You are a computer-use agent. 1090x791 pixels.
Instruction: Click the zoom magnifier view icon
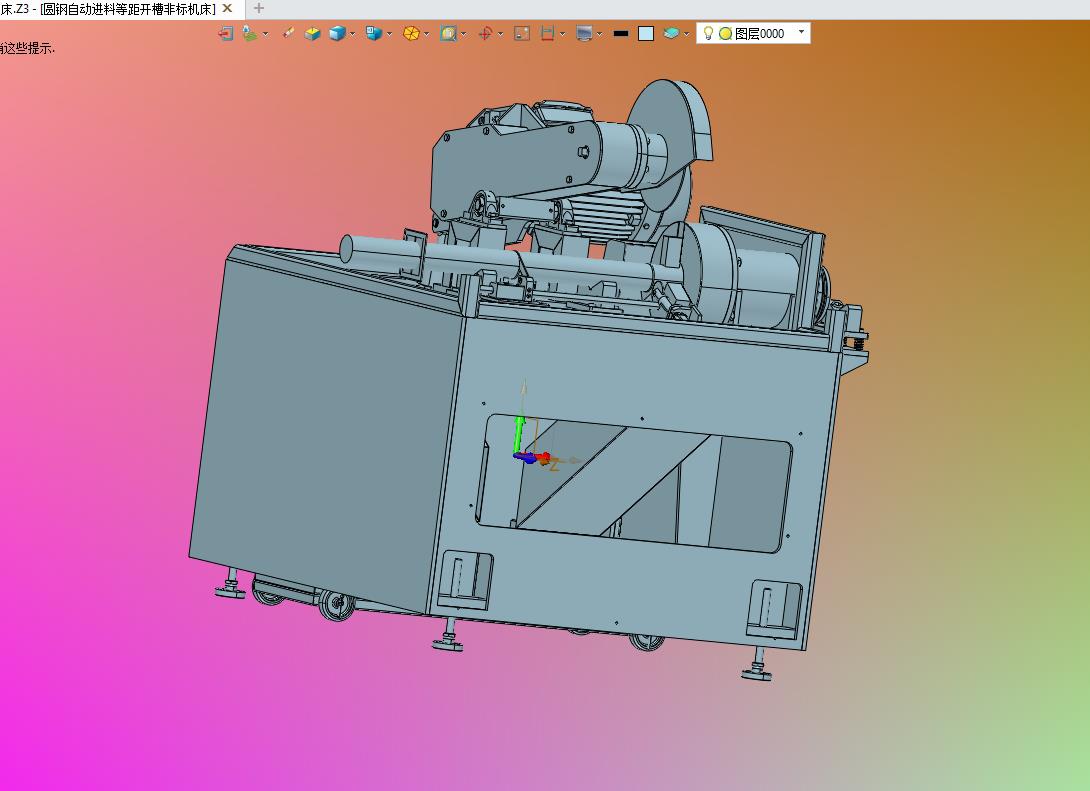(448, 33)
